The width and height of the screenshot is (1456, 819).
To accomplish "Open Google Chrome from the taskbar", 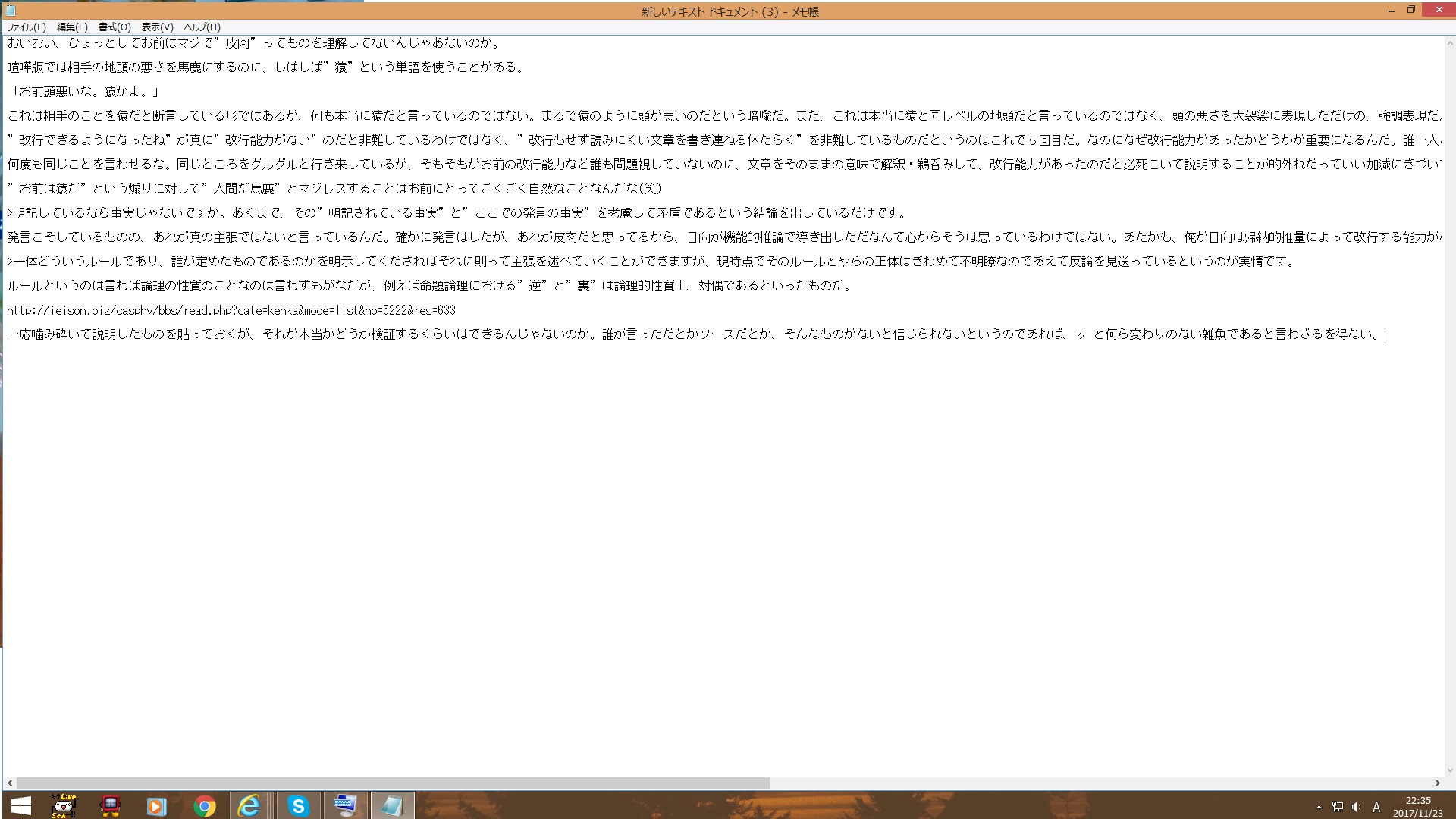I will [x=204, y=805].
